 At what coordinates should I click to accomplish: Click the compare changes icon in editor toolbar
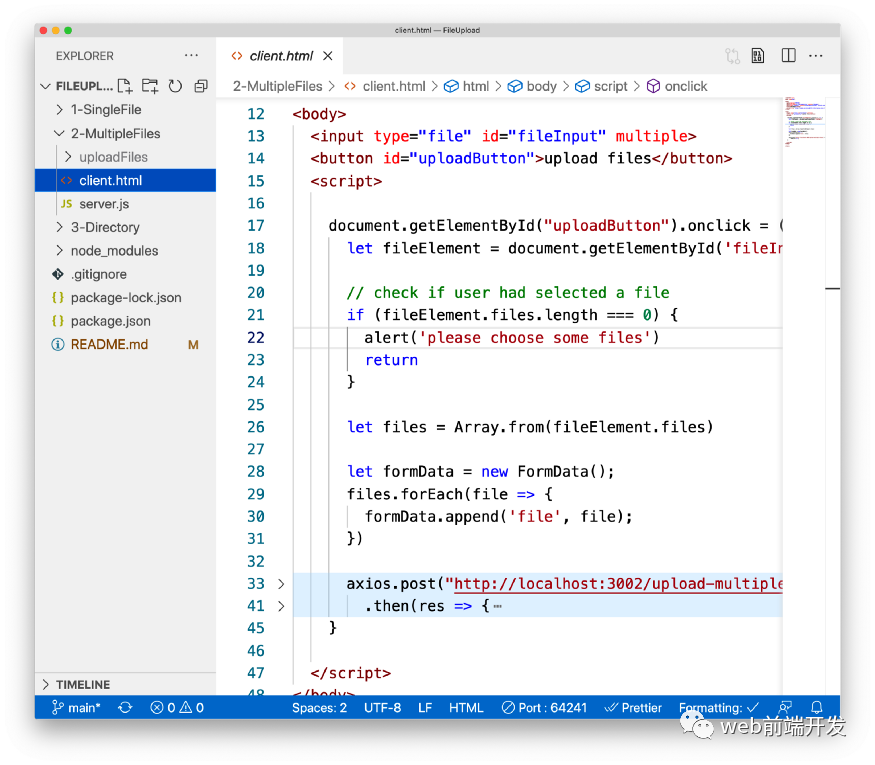point(732,56)
